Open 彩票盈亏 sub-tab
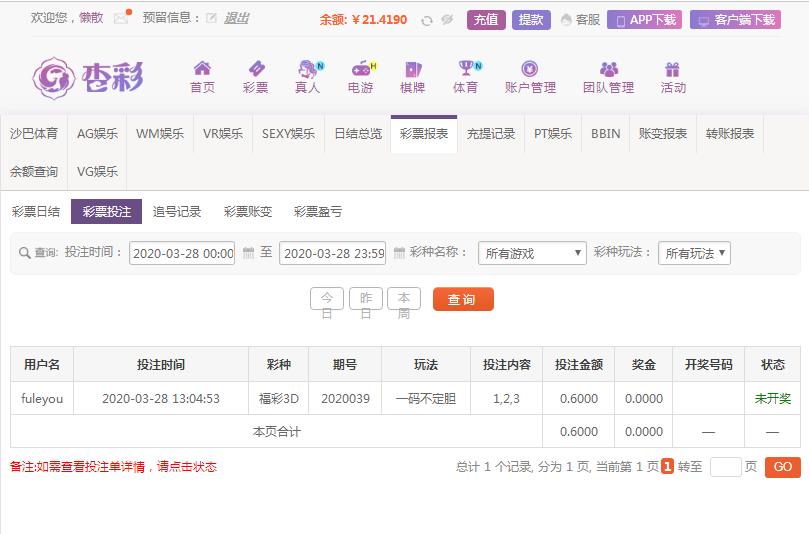This screenshot has width=809, height=534. (x=318, y=212)
